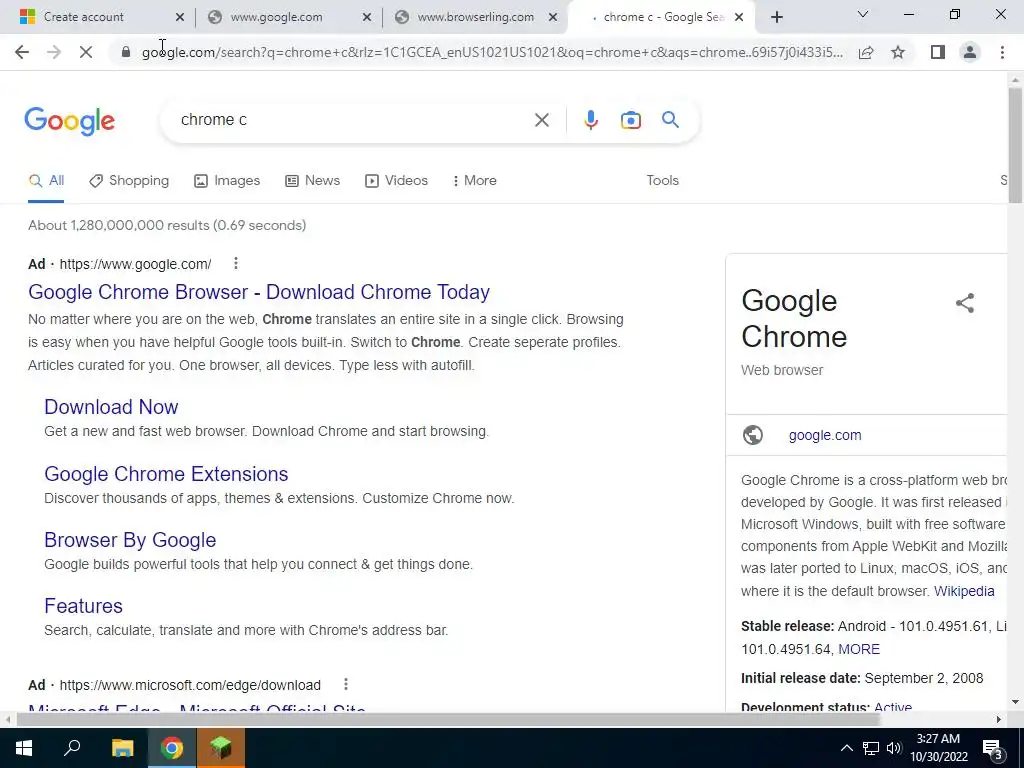Viewport: 1024px width, 768px height.
Task: Close the 'chrome c - Google Search' tab
Action: [x=739, y=18]
